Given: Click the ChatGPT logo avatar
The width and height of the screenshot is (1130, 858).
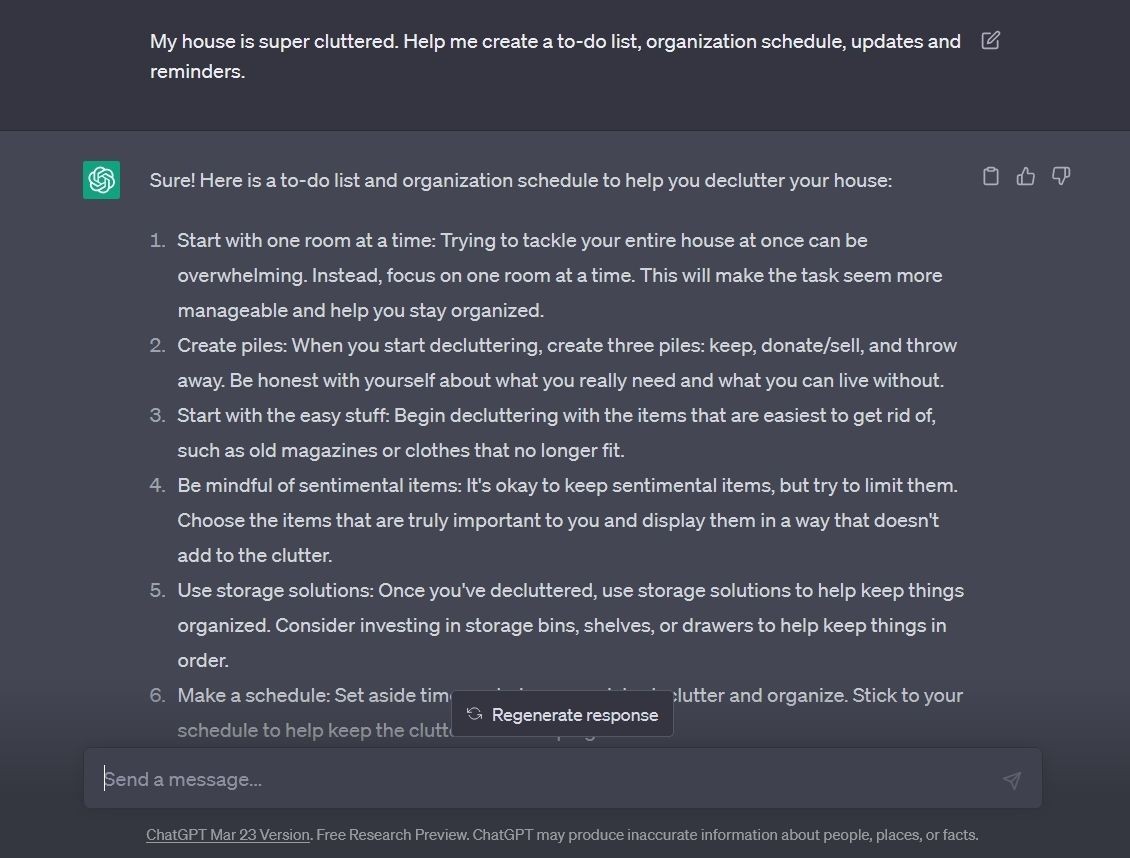Looking at the screenshot, I should (x=102, y=180).
